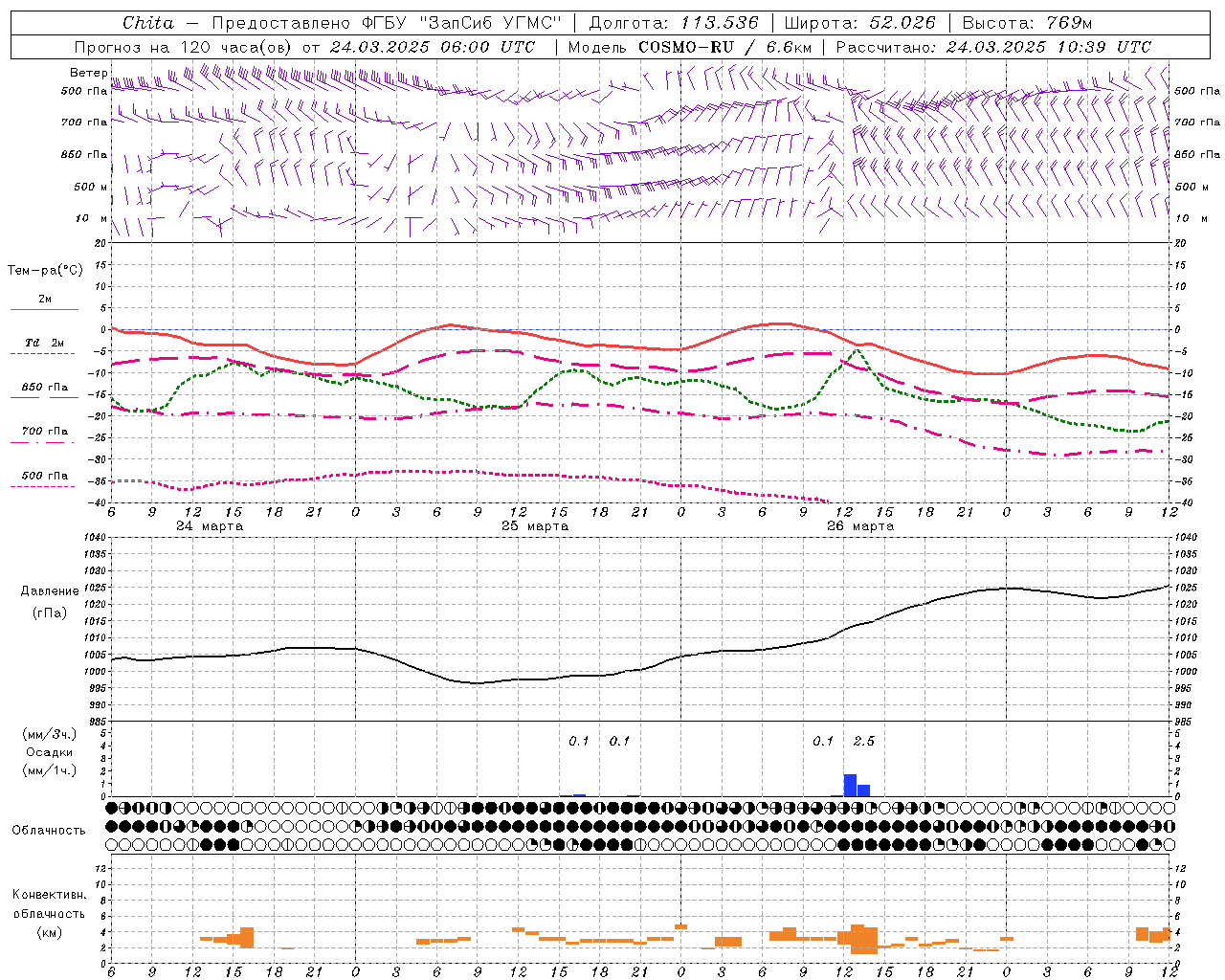Click the latitude value "Широта: 52.026"

pyautogui.click(x=859, y=23)
